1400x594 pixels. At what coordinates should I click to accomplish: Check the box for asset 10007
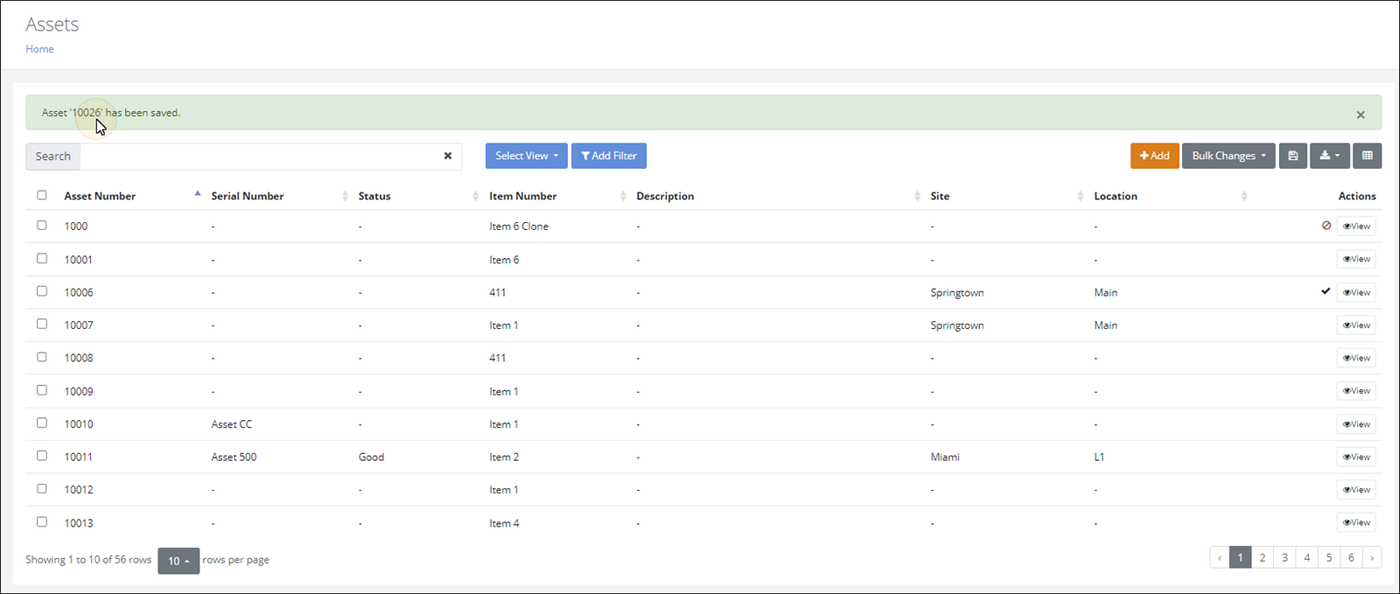click(42, 324)
